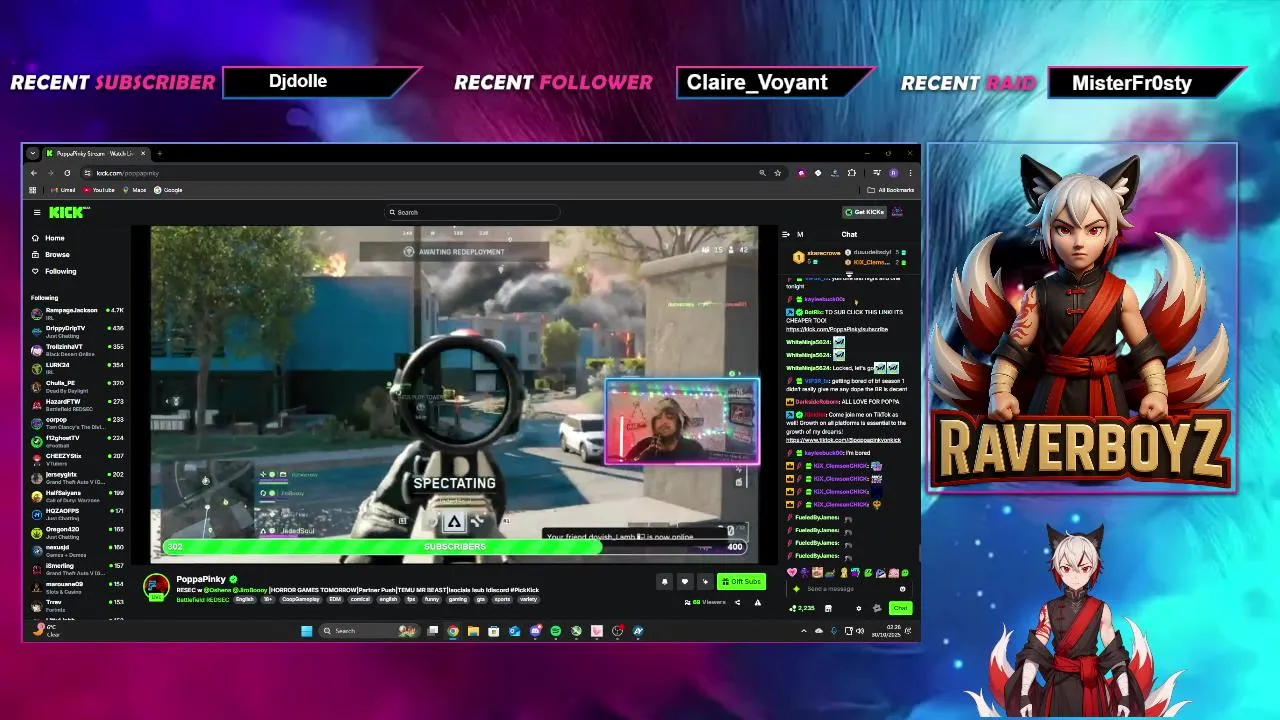Select the PoppaPinky Stream browser tab

tap(96, 153)
